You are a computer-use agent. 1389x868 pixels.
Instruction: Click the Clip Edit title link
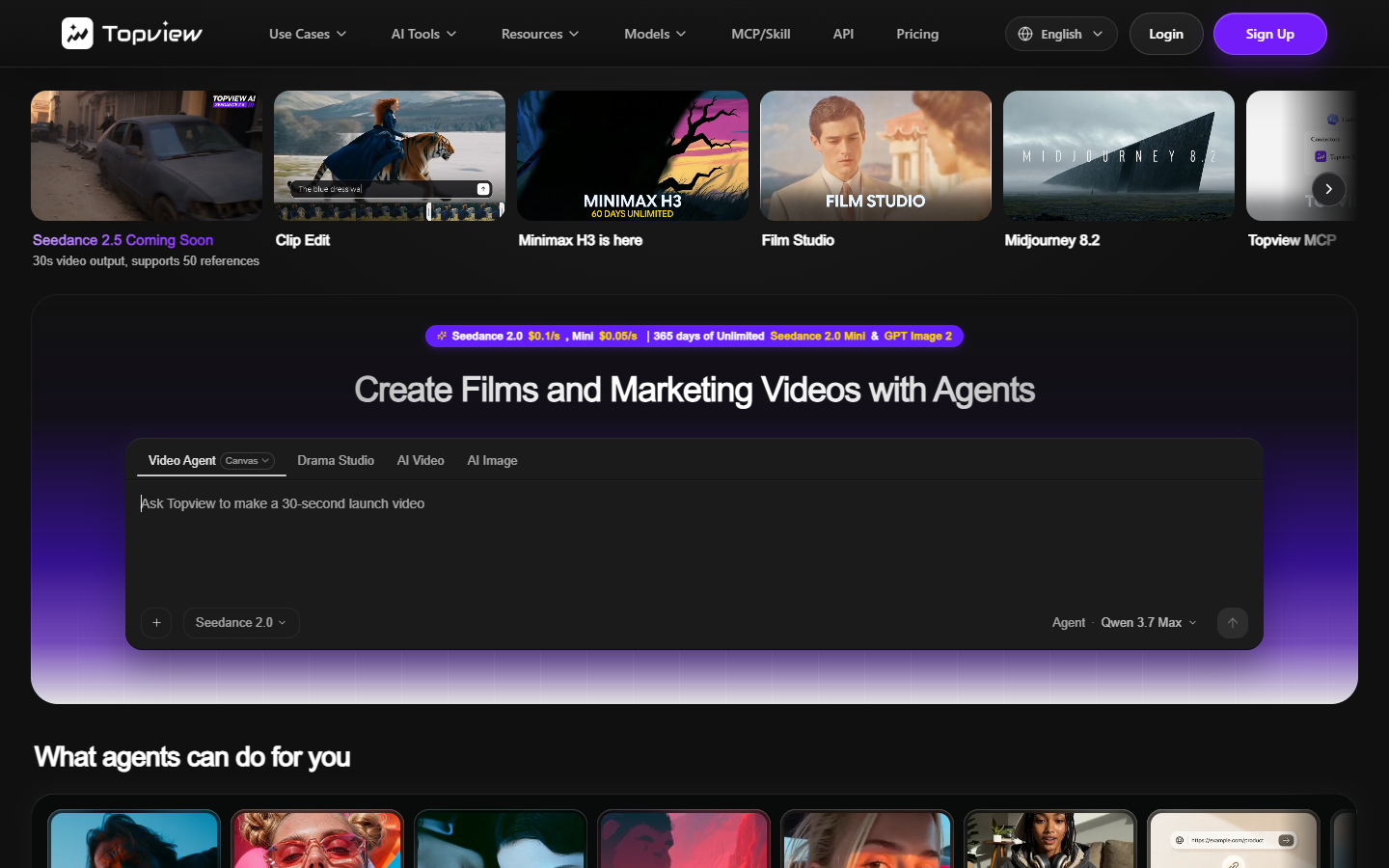[303, 240]
